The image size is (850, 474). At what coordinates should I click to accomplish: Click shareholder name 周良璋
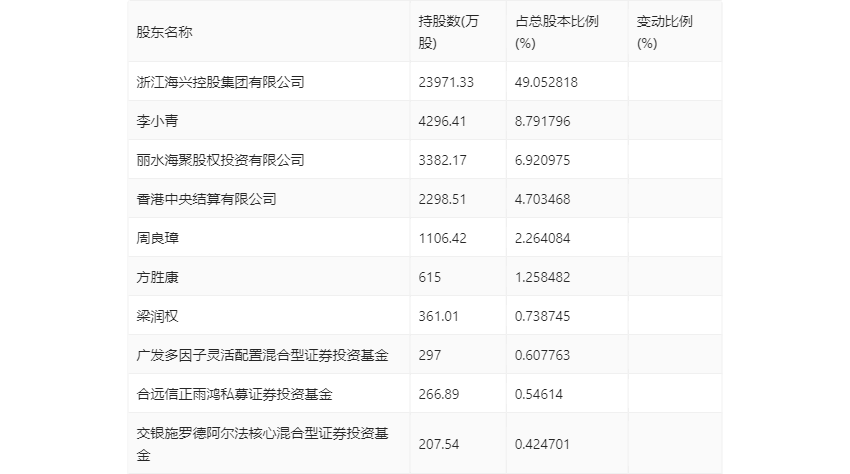pos(157,238)
